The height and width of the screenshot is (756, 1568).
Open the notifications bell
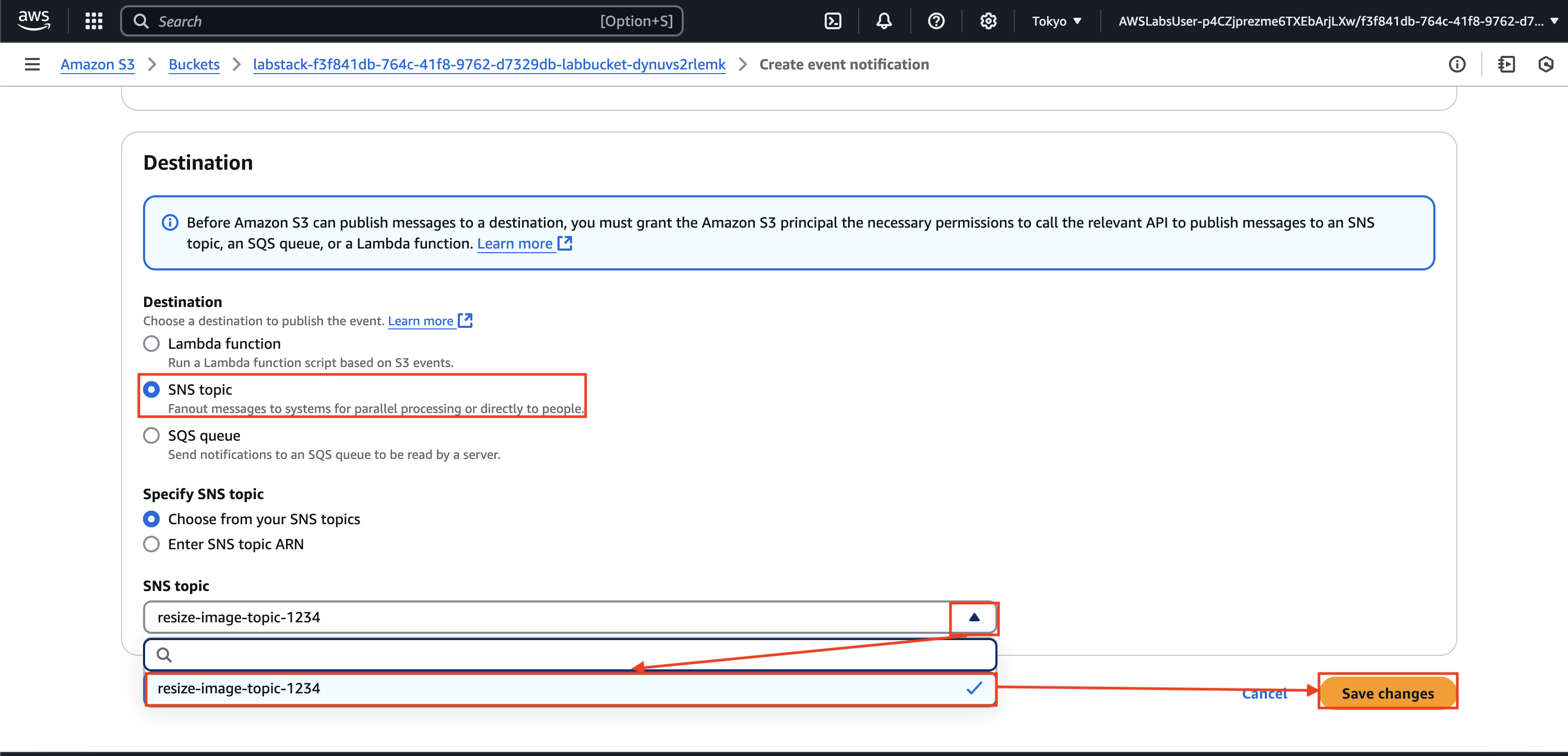884,21
